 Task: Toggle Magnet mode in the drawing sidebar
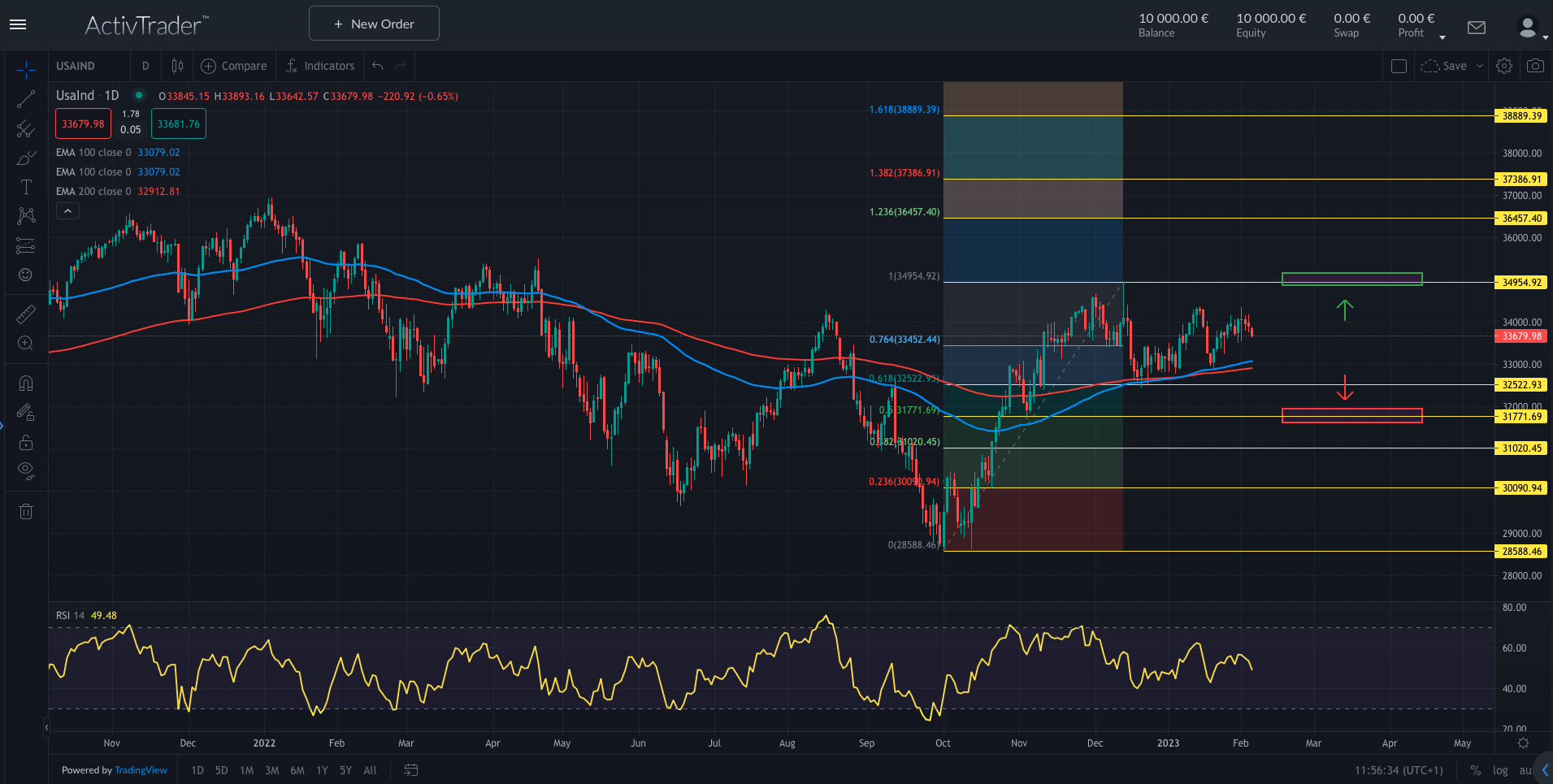point(25,382)
